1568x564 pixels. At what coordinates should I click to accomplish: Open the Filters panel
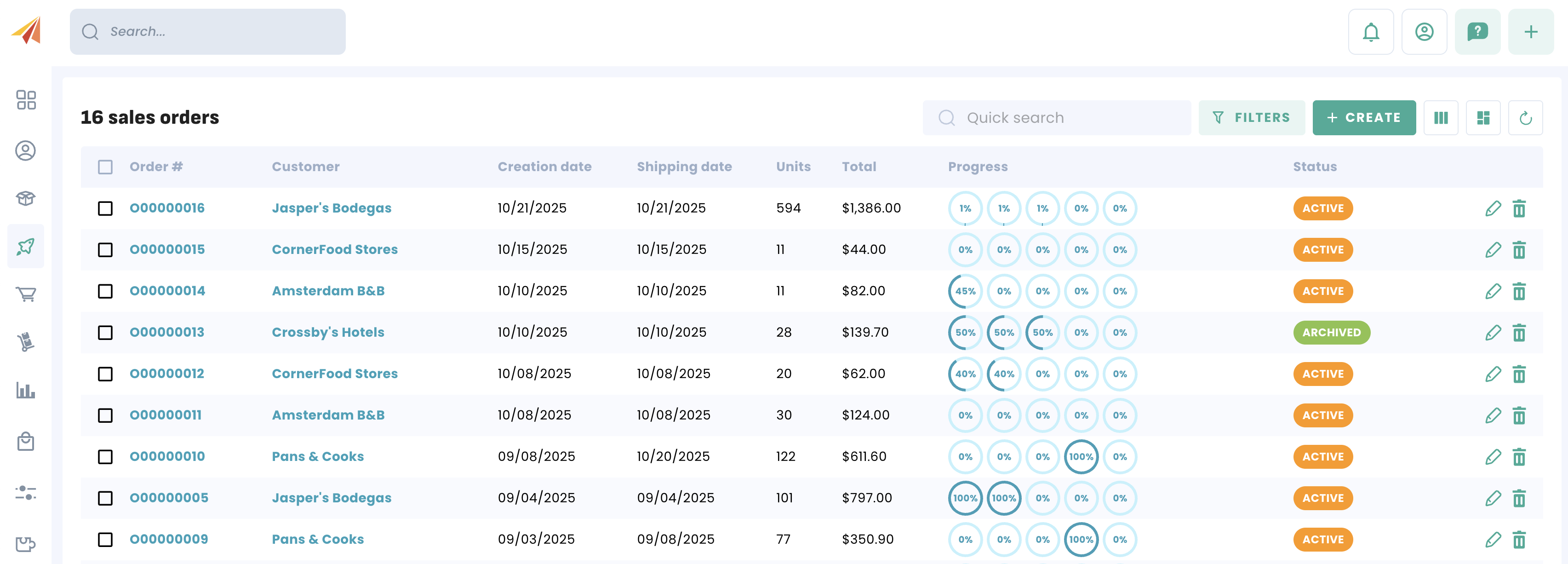point(1252,118)
